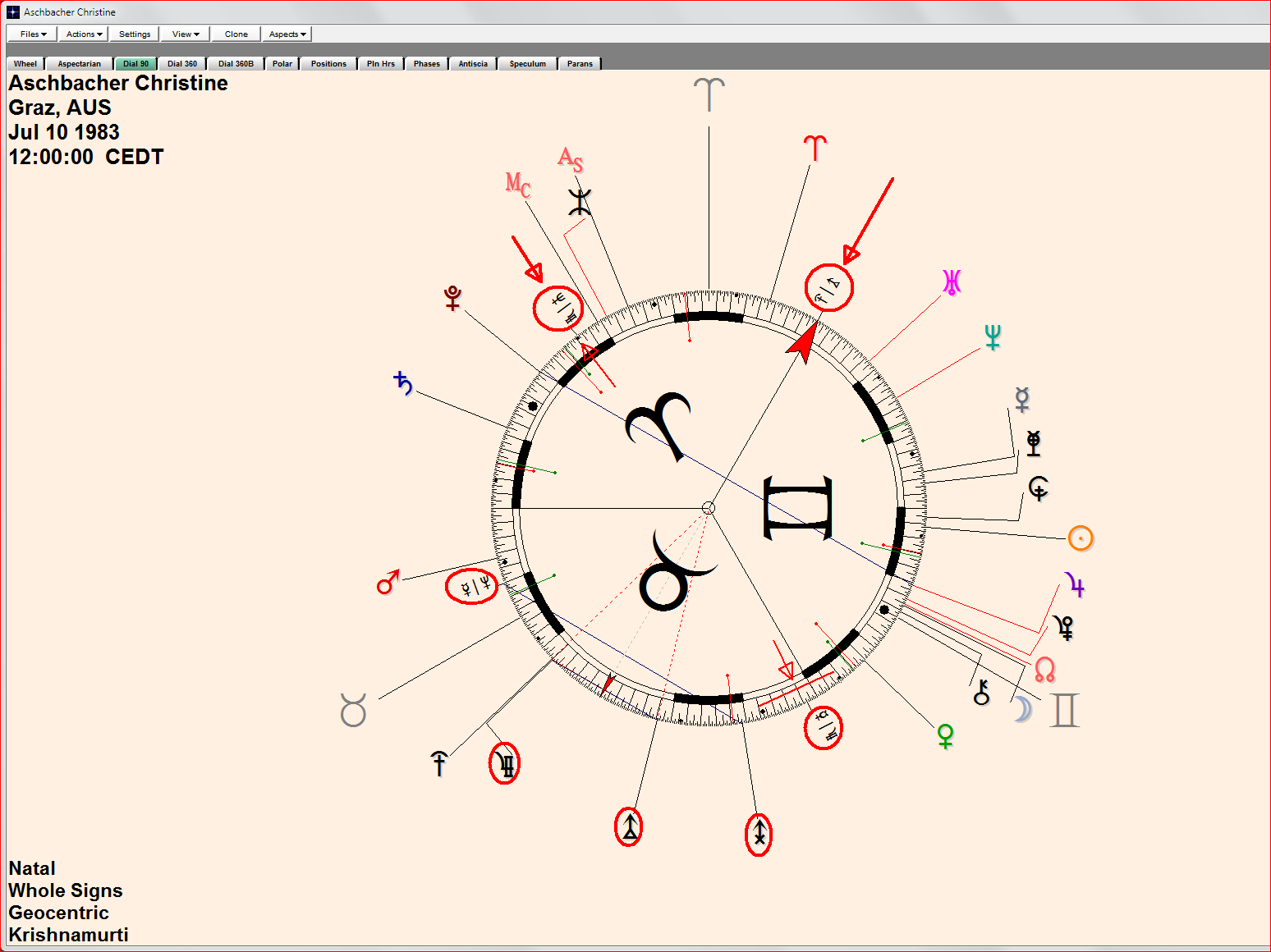This screenshot has height=952, width=1271.
Task: Click the large Gemini sign inside dial
Action: point(798,509)
